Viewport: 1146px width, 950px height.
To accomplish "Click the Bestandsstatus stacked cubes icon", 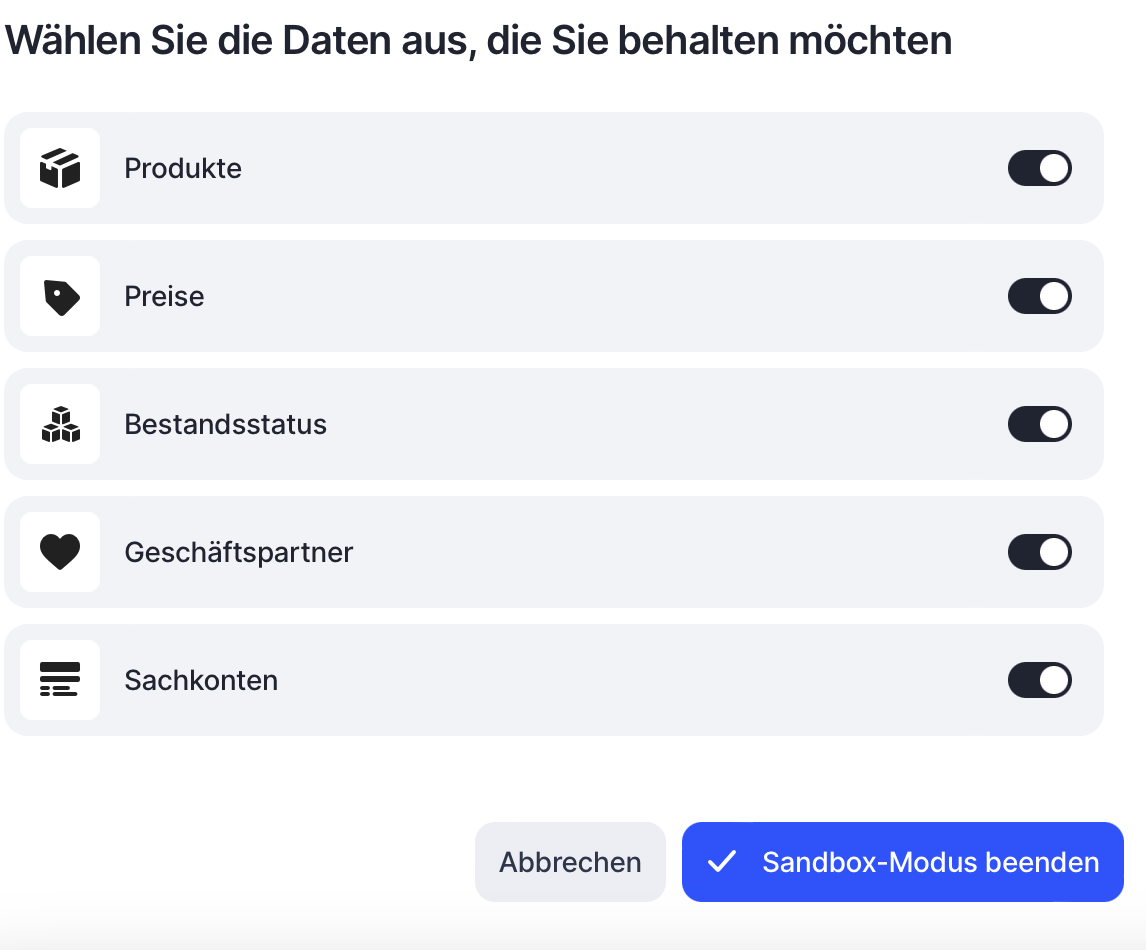I will (x=60, y=424).
